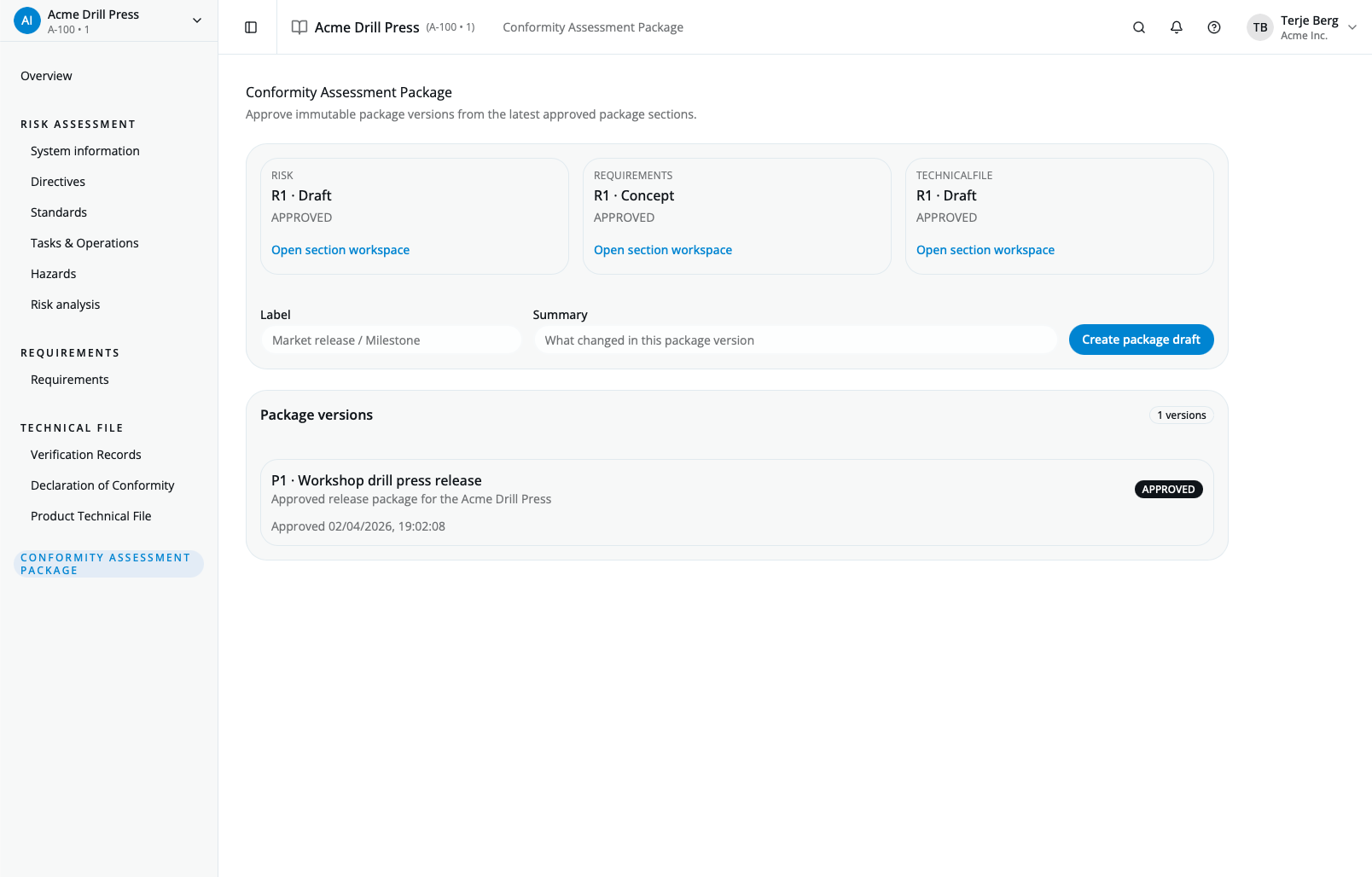This screenshot has height=877, width=1372.
Task: Open notifications bell icon
Action: pos(1177,27)
